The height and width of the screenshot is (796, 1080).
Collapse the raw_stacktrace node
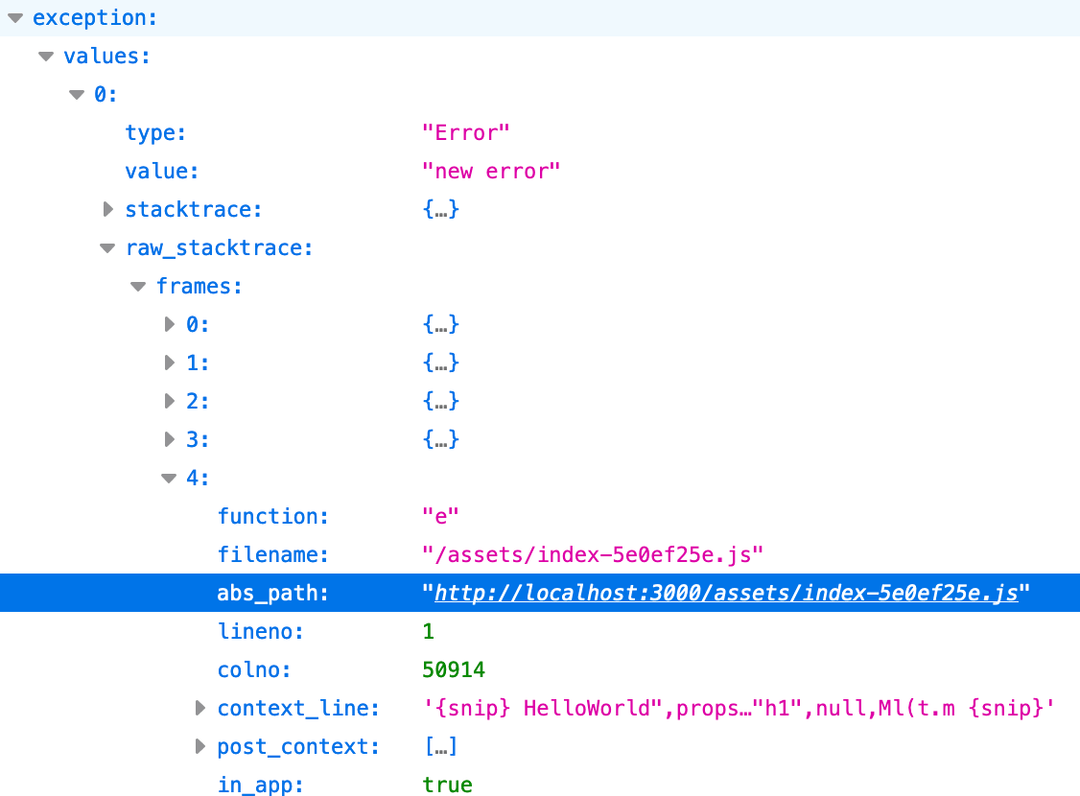pos(107,247)
